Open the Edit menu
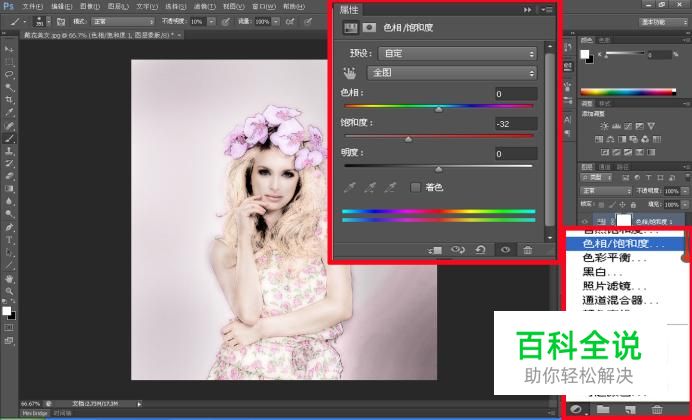Screen dimensions: 692x420 point(61,7)
